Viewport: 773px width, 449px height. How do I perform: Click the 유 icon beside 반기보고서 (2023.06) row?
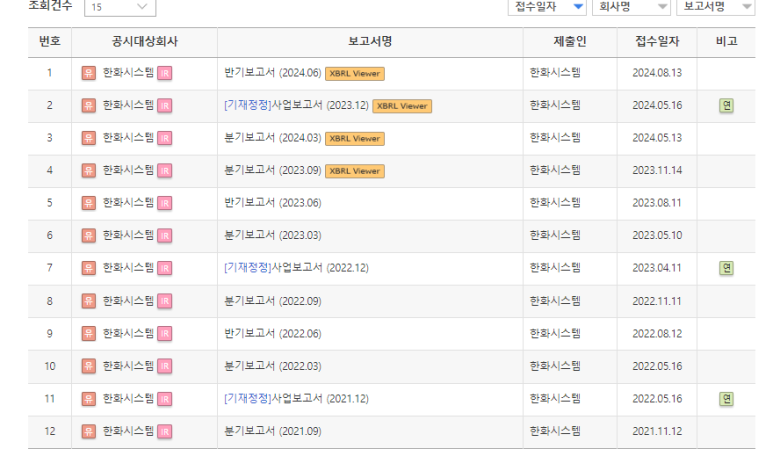coord(89,204)
